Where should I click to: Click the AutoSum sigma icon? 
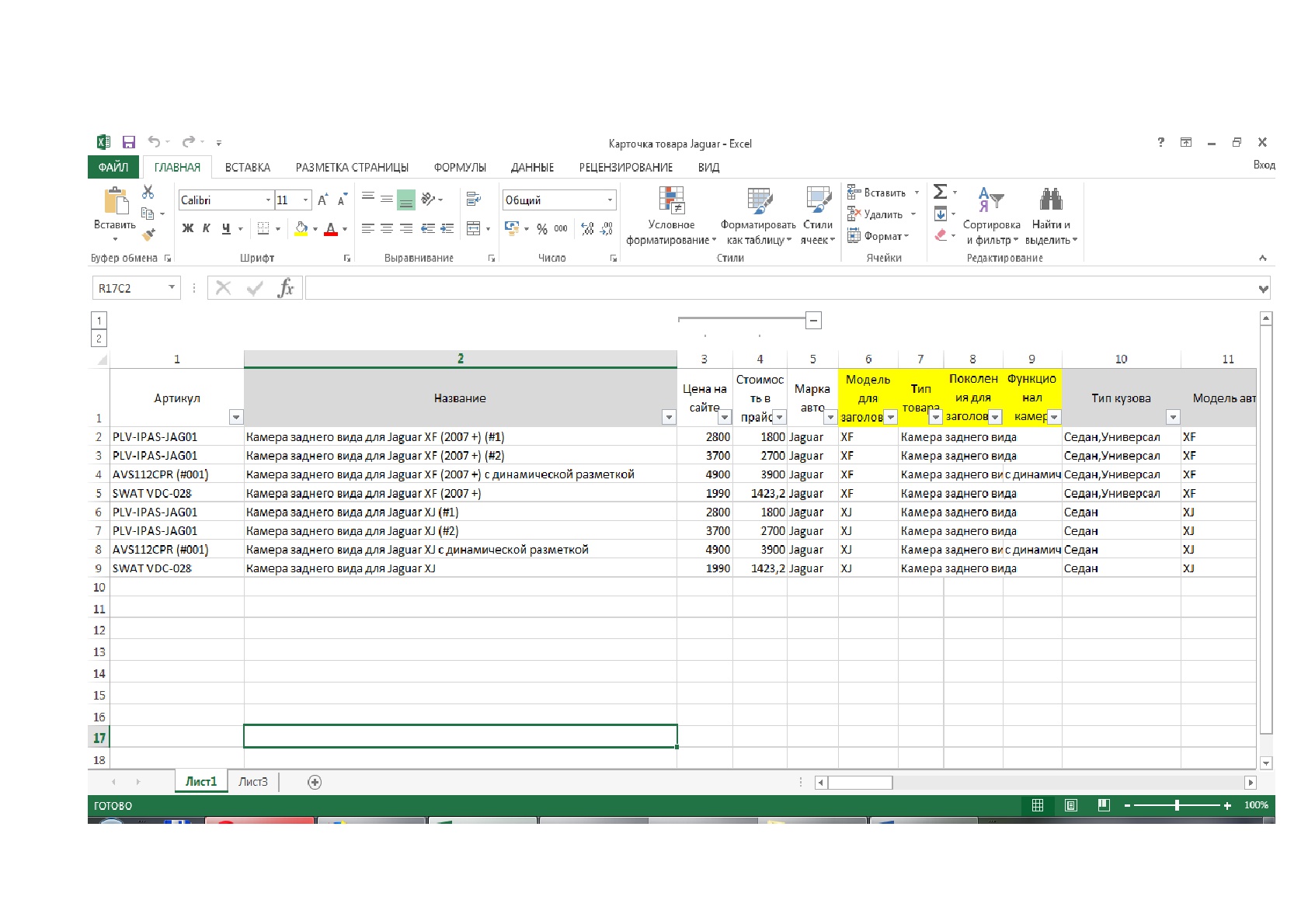[940, 192]
